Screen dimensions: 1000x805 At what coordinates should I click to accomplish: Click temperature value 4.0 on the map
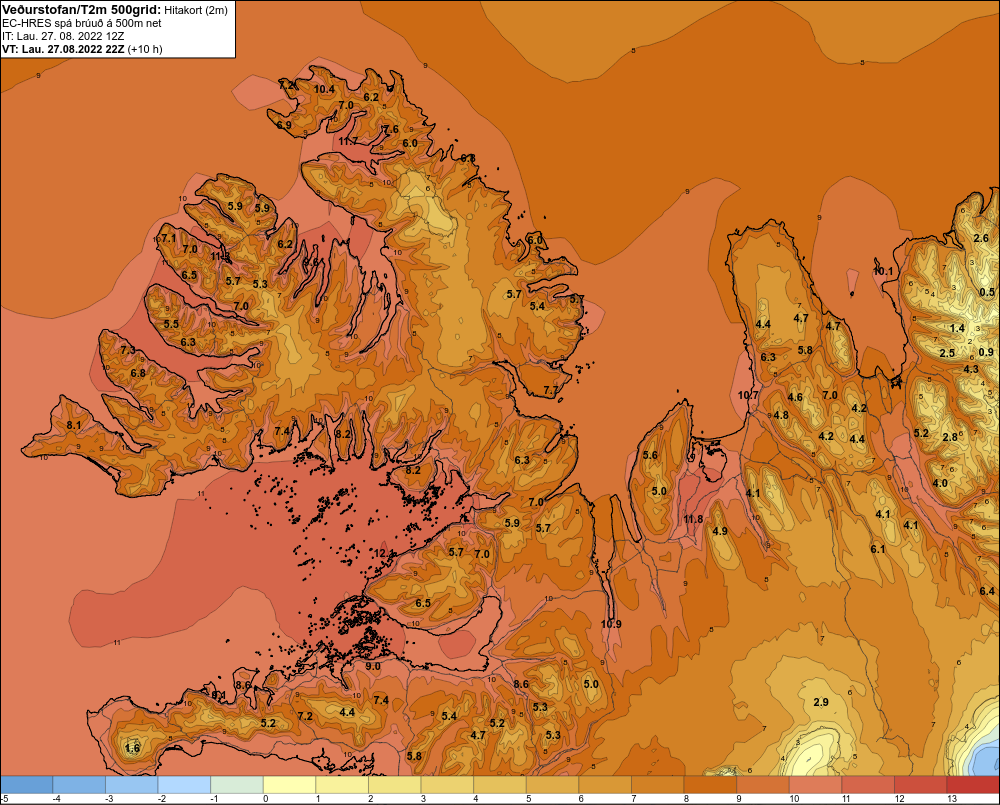pyautogui.click(x=940, y=484)
